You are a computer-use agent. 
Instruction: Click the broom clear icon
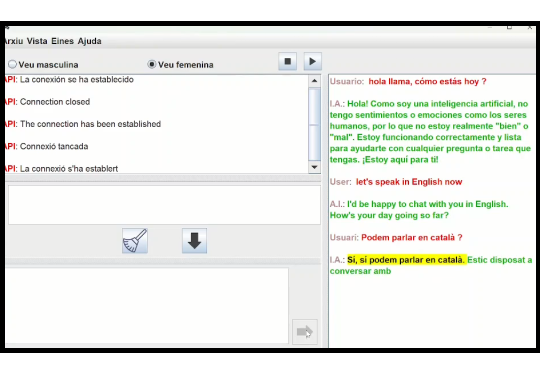[135, 241]
